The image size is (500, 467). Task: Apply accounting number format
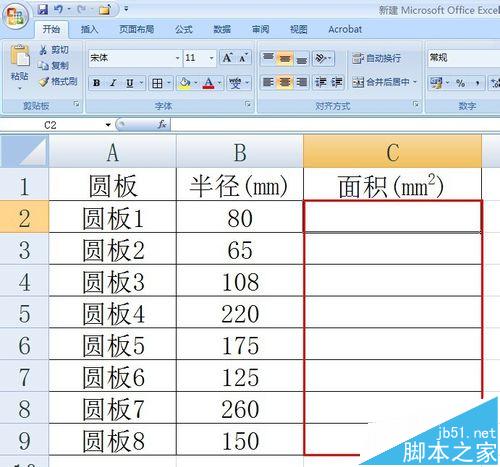tap(436, 83)
